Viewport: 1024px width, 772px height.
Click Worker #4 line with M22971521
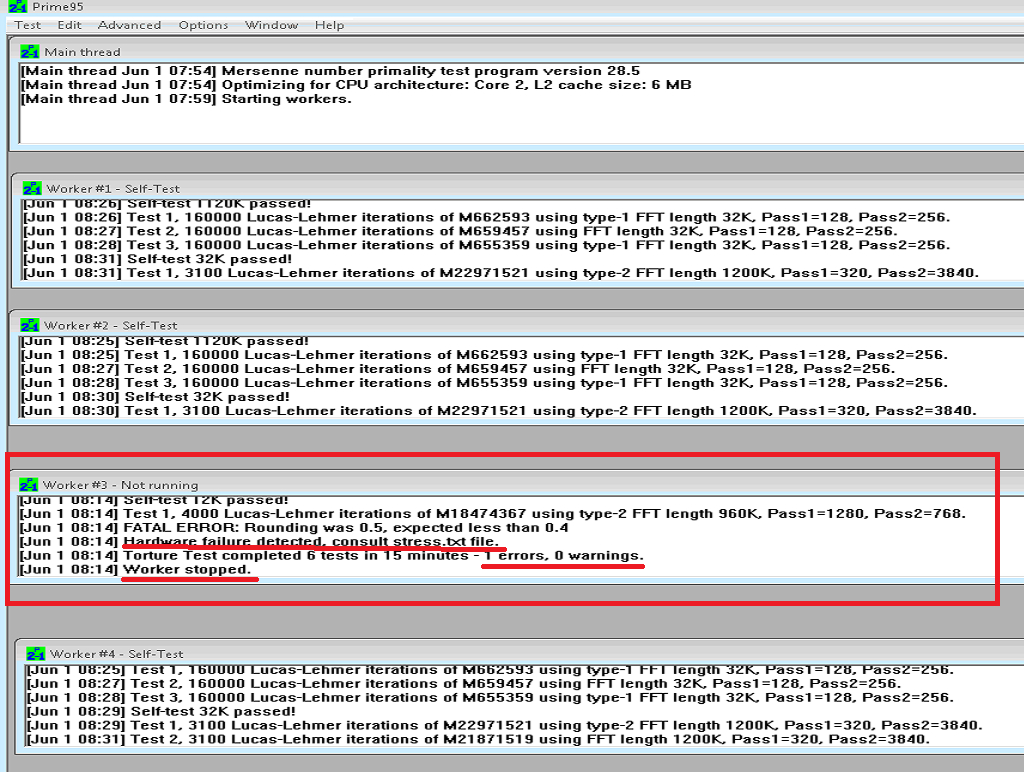[x=504, y=725]
